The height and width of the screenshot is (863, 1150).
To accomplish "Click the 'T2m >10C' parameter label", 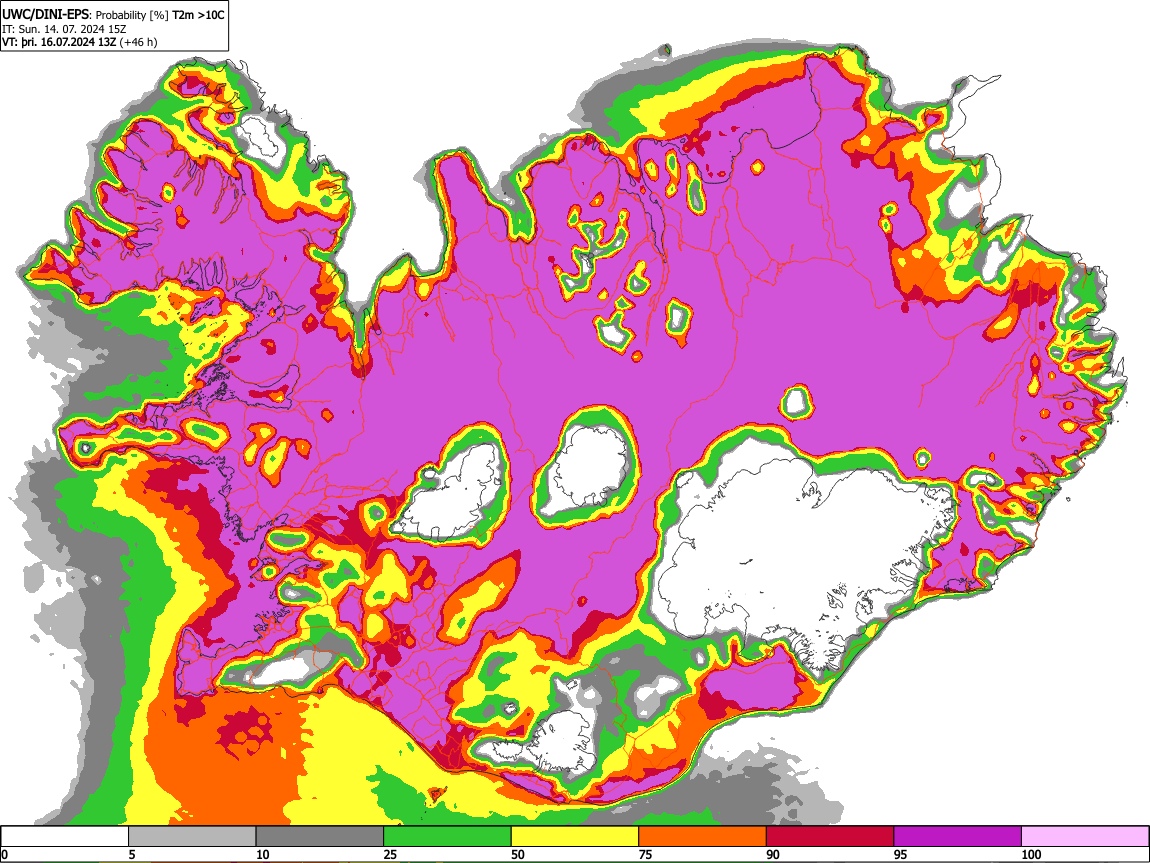I will point(198,15).
